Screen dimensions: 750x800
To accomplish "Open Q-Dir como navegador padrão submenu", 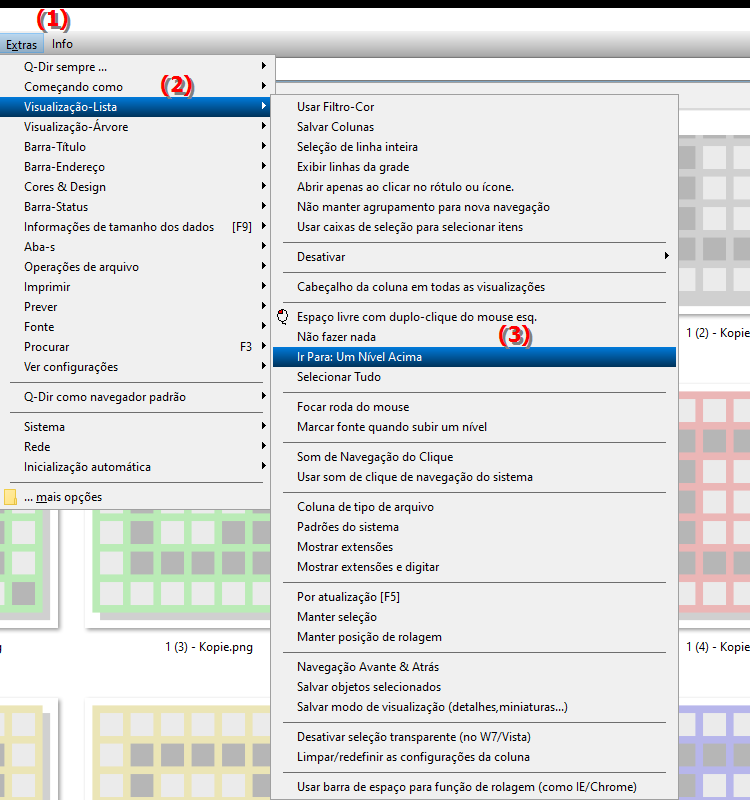I will coord(105,397).
